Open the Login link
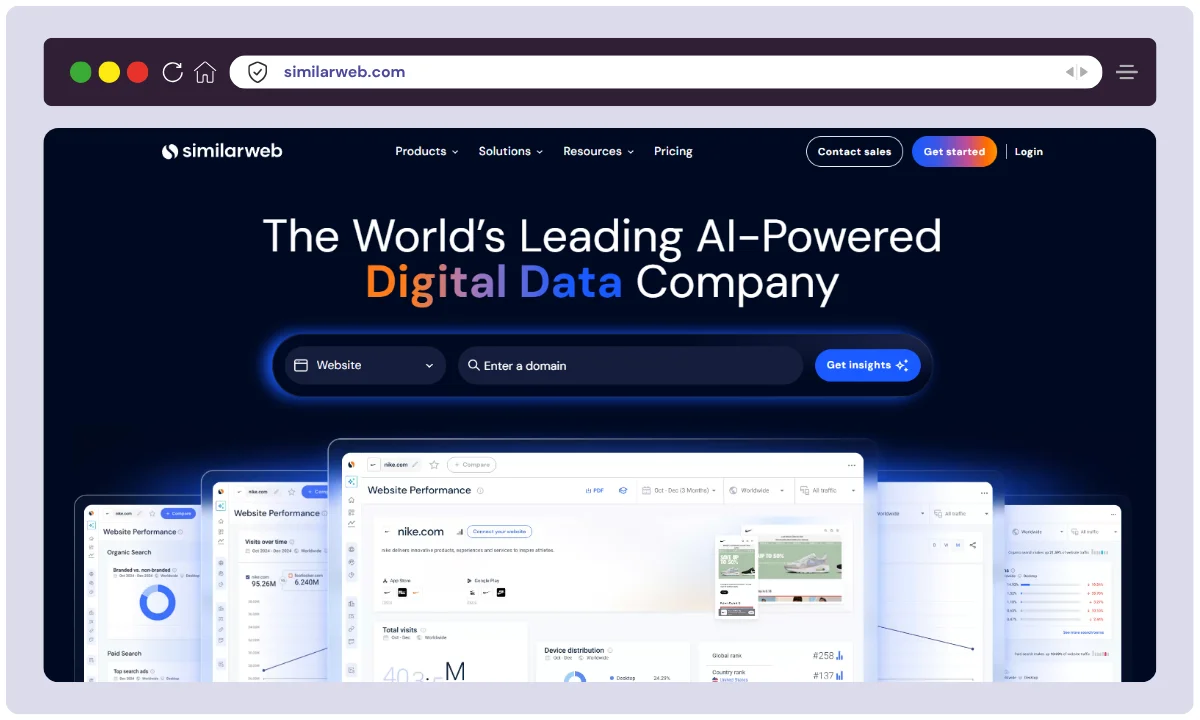 (1029, 152)
